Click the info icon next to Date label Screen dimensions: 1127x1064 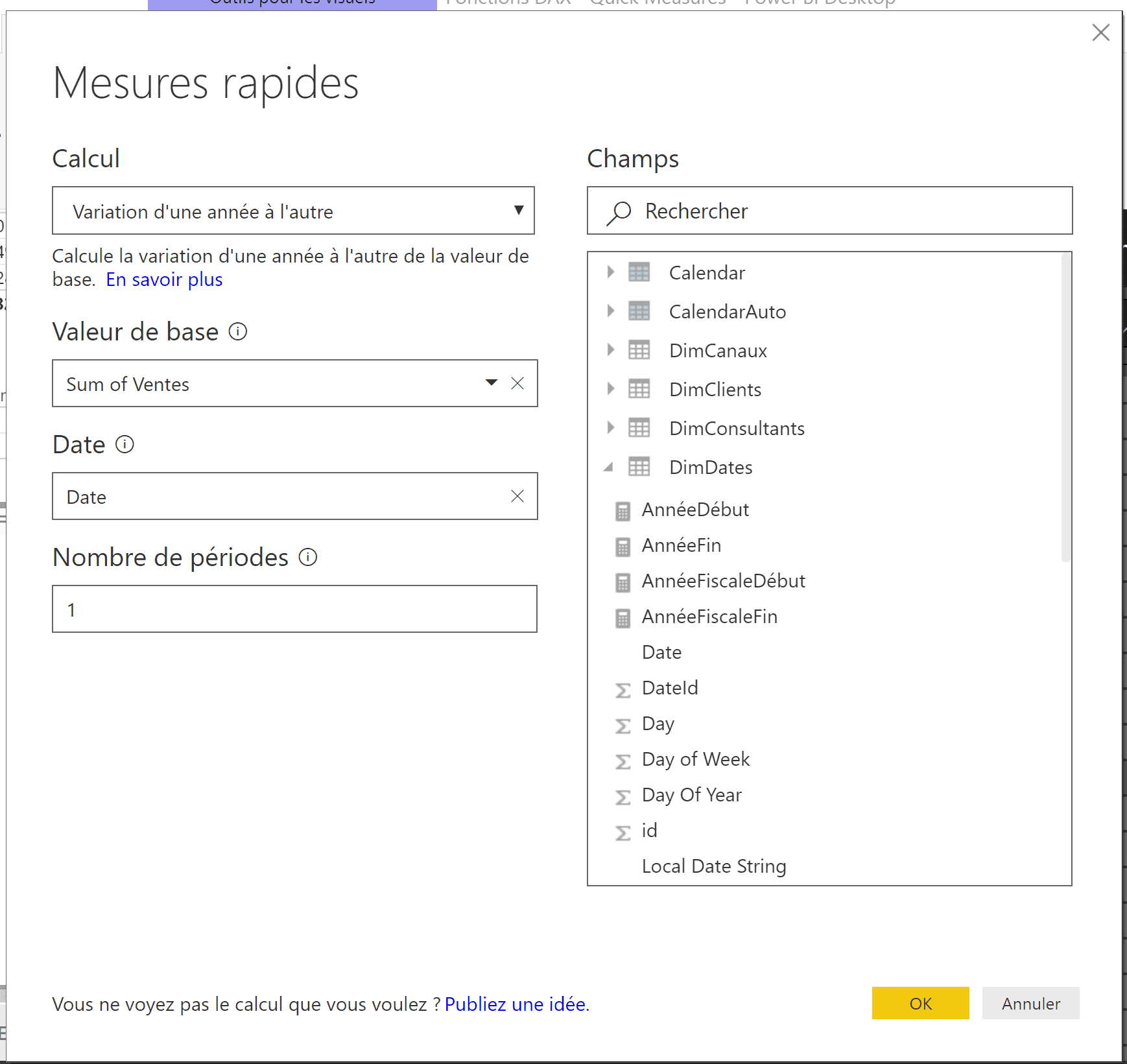point(125,444)
